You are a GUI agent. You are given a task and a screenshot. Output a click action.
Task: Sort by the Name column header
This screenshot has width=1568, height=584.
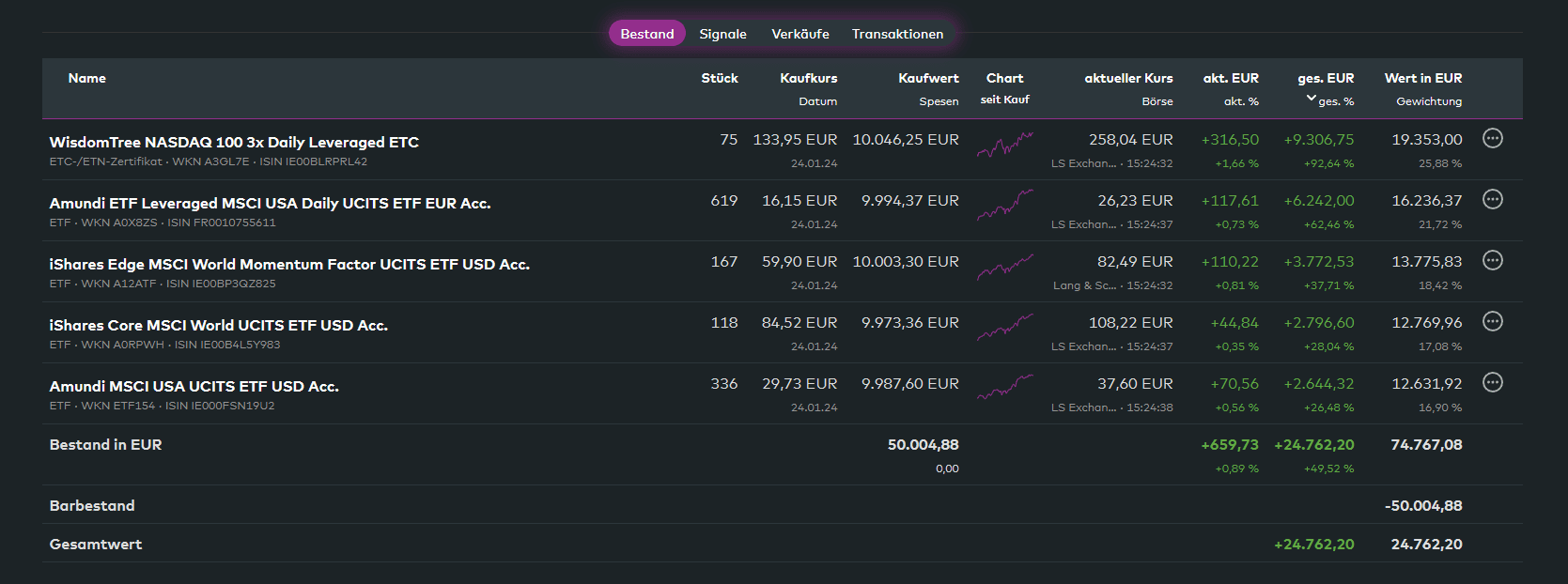[x=86, y=79]
